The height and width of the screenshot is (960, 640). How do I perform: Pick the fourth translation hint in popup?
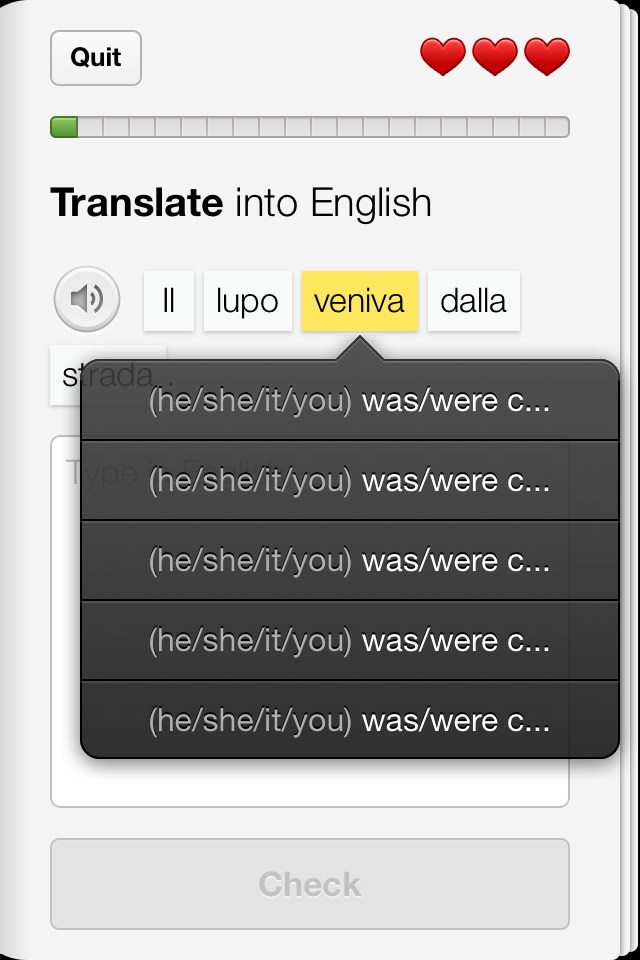pos(349,641)
